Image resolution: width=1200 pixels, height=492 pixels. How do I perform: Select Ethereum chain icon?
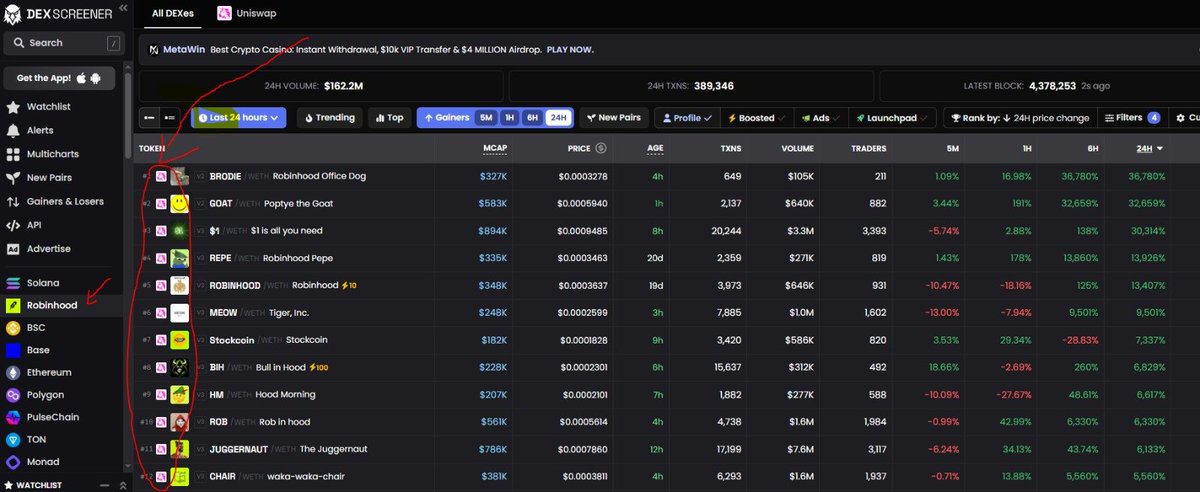pyautogui.click(x=14, y=372)
